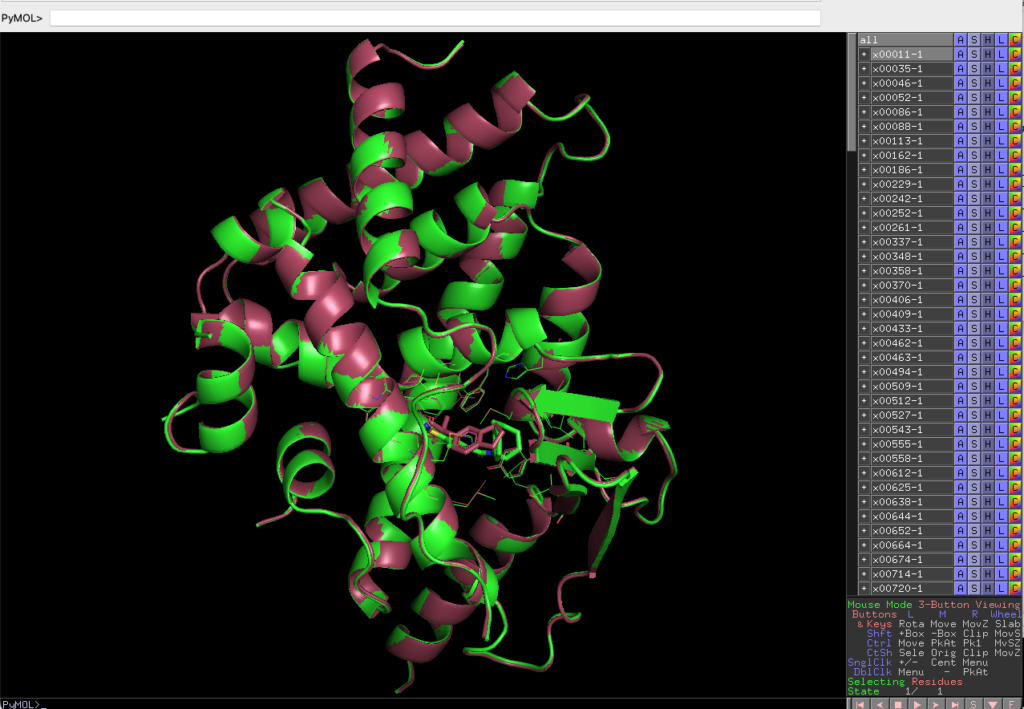Viewport: 1024px width, 709px height.
Task: Toggle visibility of object x00494-1
Action: [x=912, y=372]
